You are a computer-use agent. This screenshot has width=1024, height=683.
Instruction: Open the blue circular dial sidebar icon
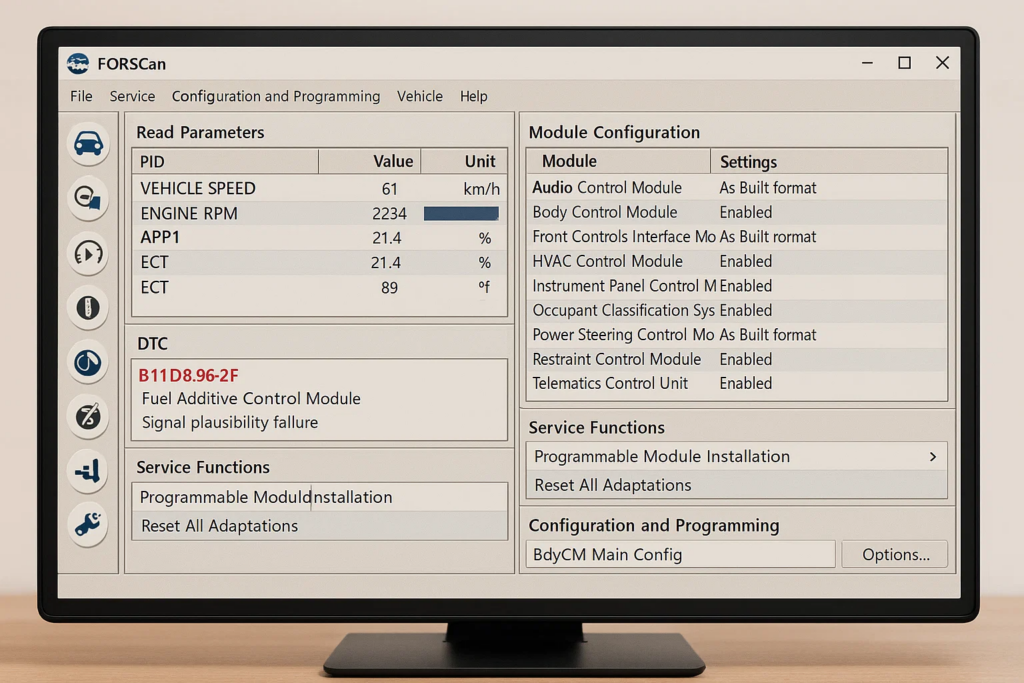click(88, 362)
